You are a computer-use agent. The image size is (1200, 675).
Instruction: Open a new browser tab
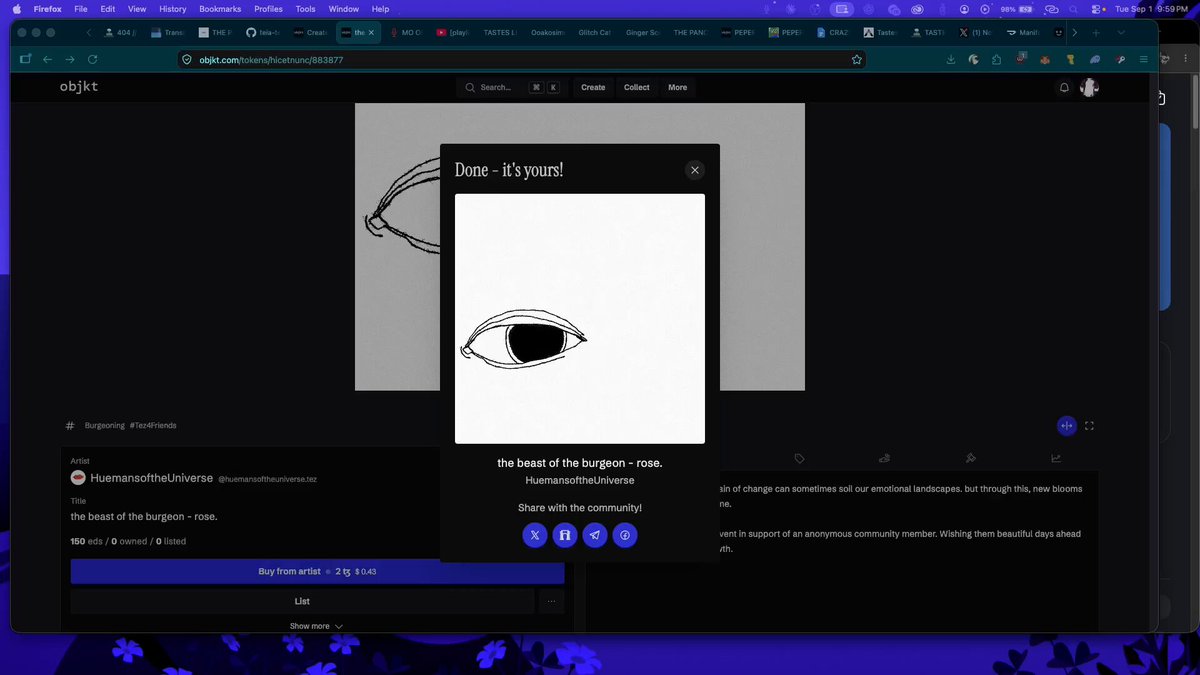point(1096,32)
